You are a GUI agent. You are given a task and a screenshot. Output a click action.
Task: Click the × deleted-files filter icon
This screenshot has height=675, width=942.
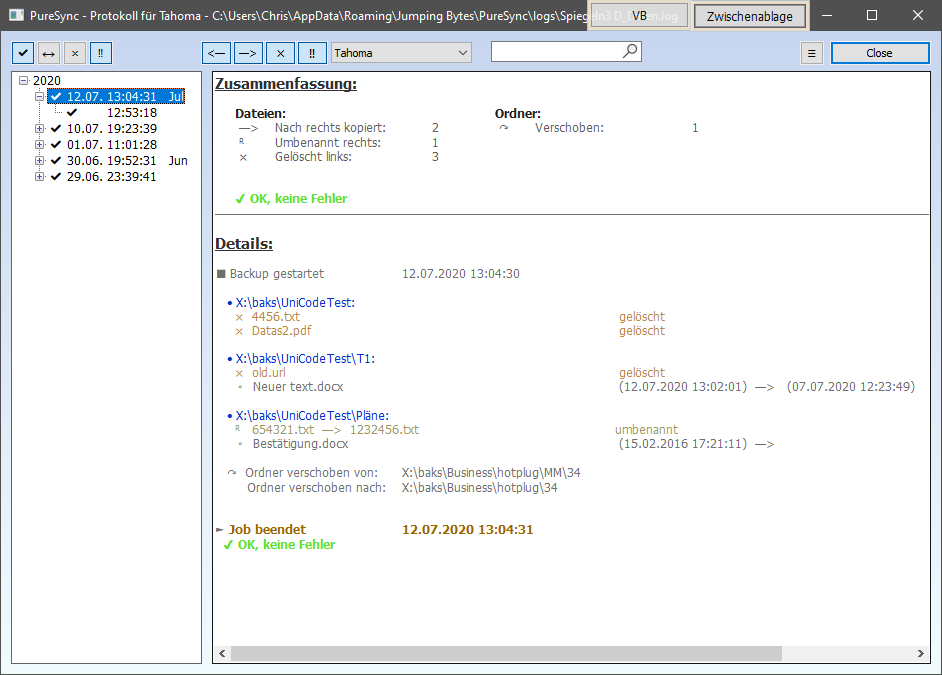point(74,52)
